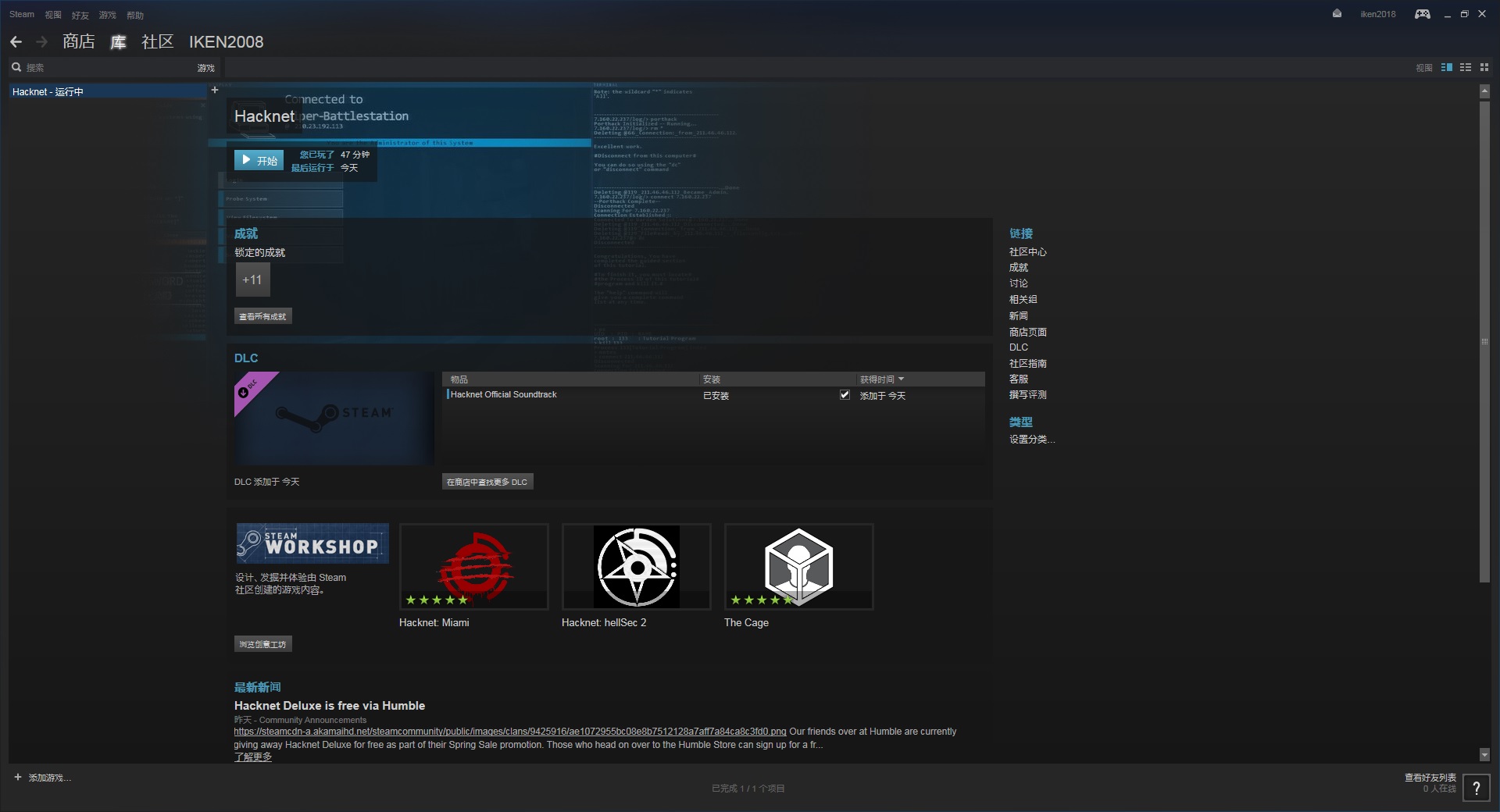Viewport: 1500px width, 812px height.
Task: Add a category with plus icon
Action: click(215, 90)
